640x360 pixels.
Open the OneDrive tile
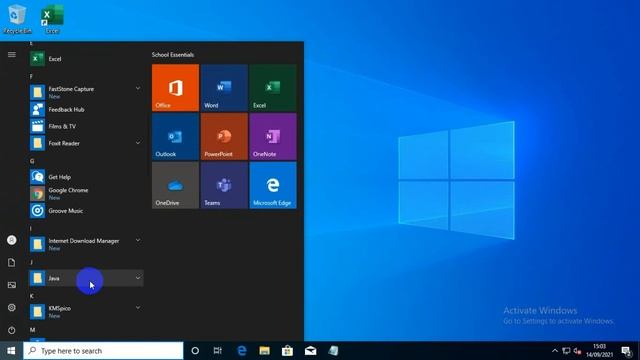tap(176, 185)
